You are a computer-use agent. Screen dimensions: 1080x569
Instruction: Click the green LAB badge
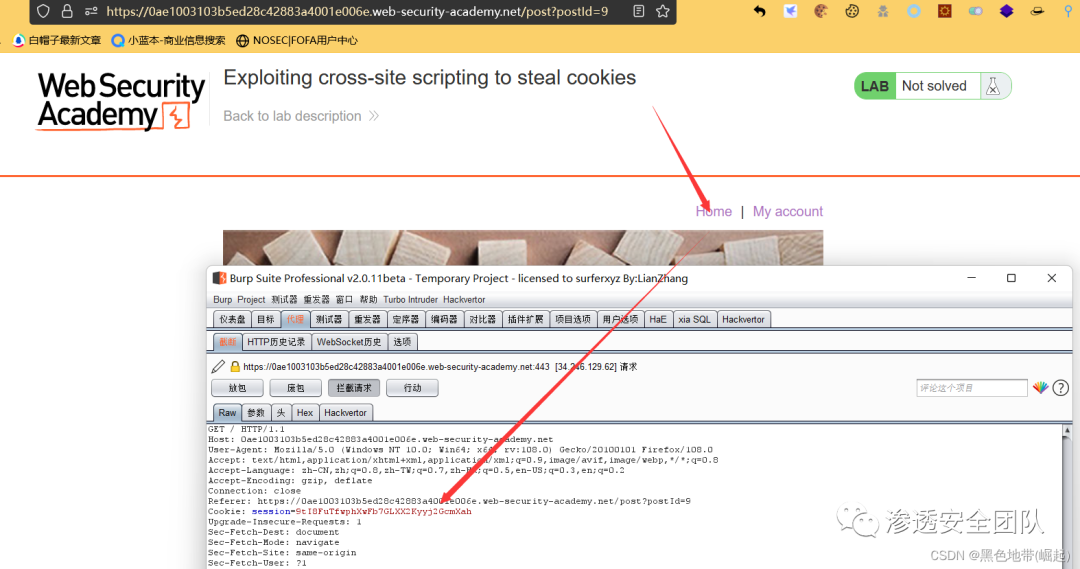point(875,86)
